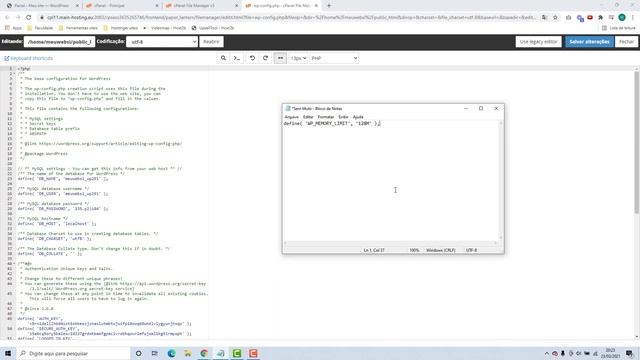Screen dimensions: 640x360
Task: Open the PHP language mode dropdown
Action: (x=334, y=58)
